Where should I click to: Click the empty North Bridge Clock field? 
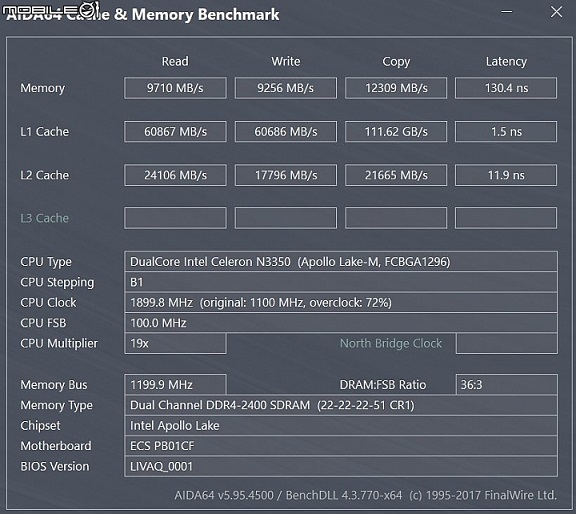coord(507,344)
